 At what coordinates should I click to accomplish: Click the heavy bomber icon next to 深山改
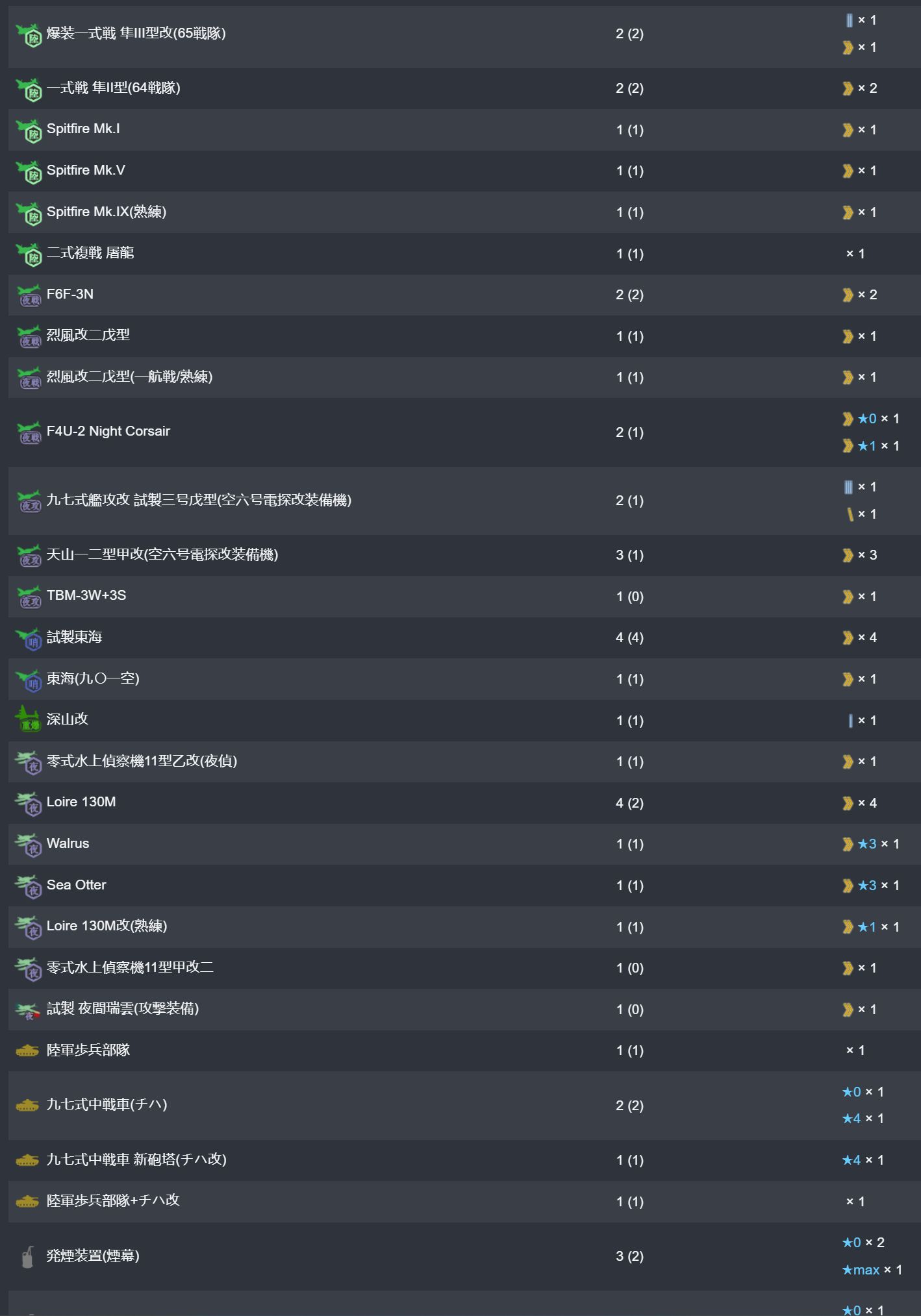point(28,720)
